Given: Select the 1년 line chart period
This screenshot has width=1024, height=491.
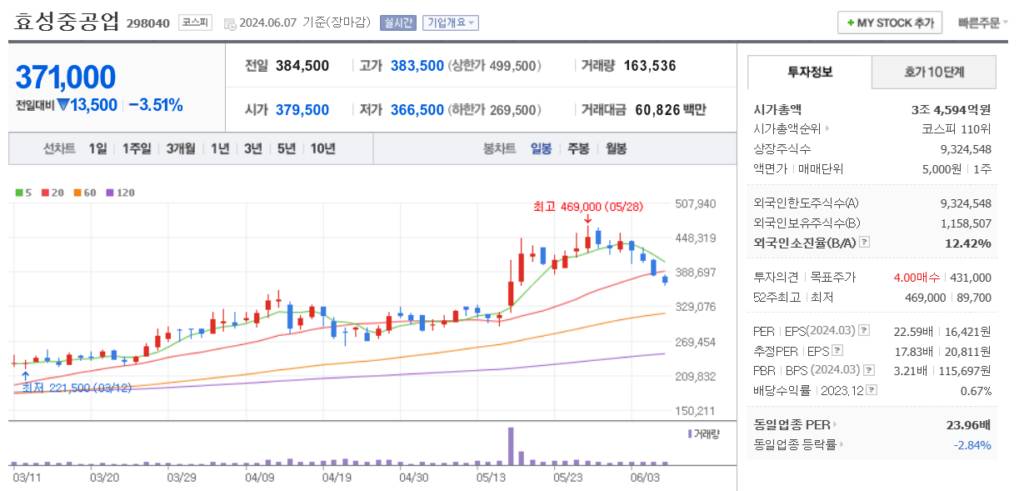Looking at the screenshot, I should (x=220, y=148).
